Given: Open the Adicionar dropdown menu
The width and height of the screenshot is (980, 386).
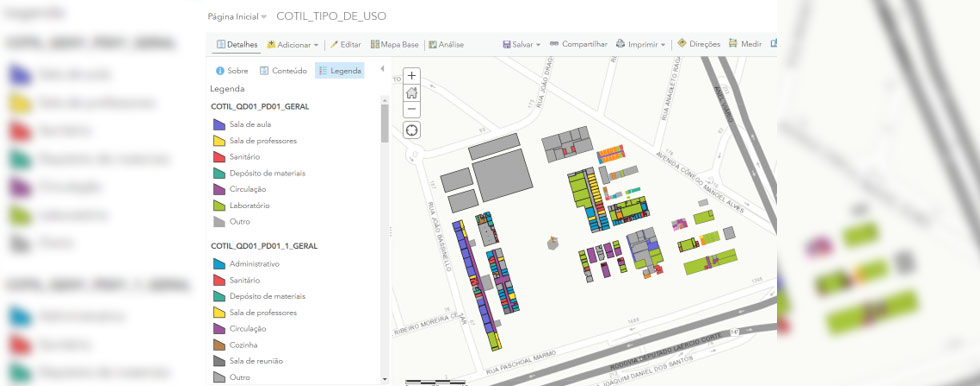Looking at the screenshot, I should point(292,44).
